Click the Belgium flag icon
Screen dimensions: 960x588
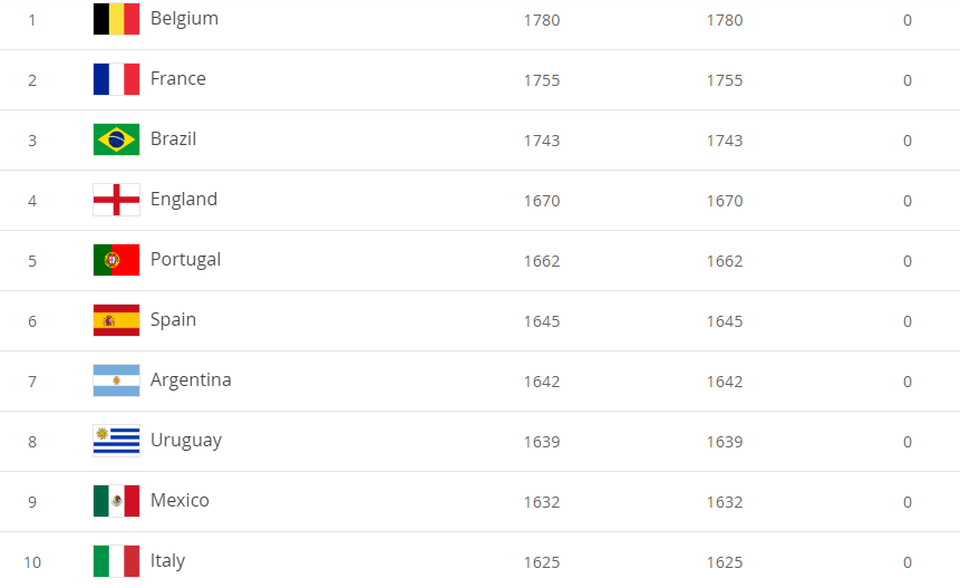tap(116, 19)
